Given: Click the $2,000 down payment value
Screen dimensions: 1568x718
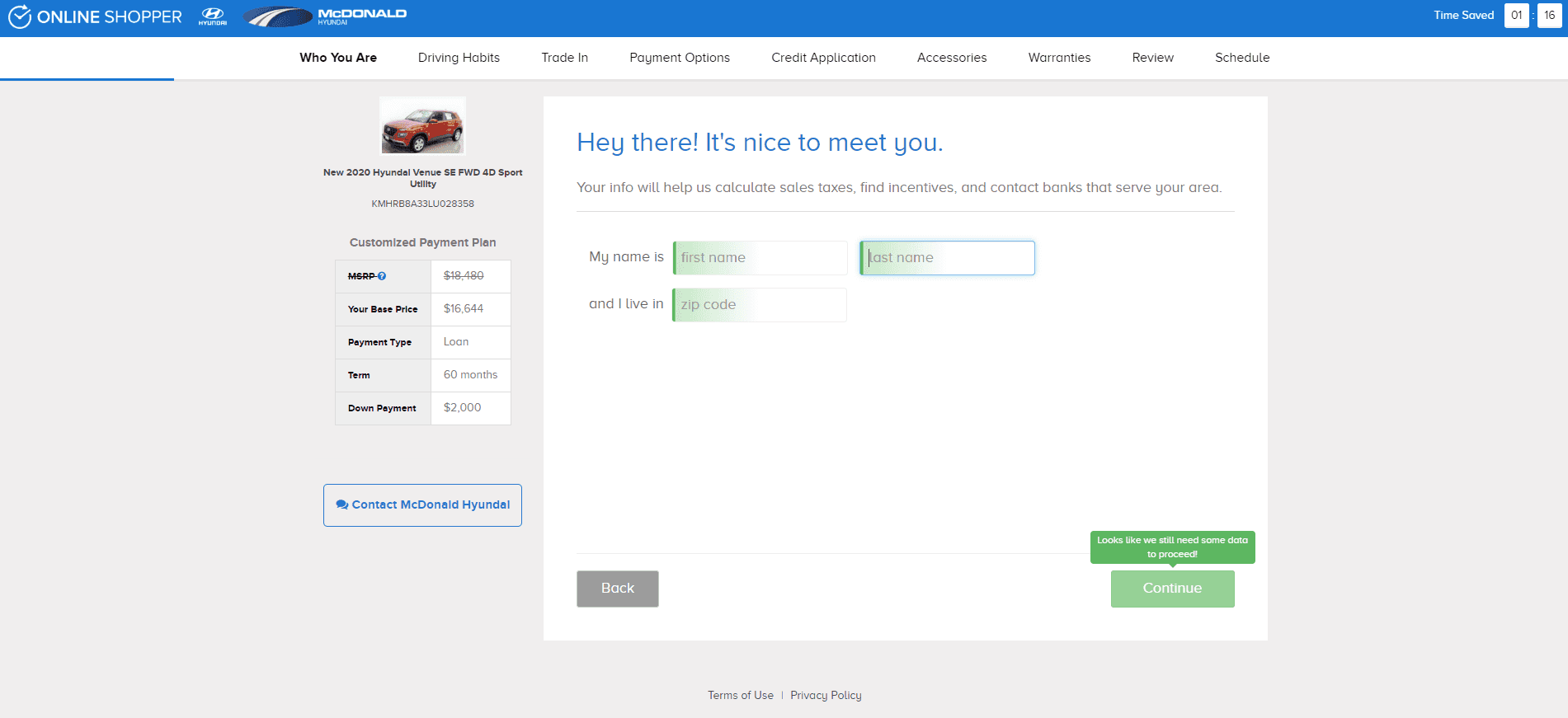Looking at the screenshot, I should click(x=462, y=408).
